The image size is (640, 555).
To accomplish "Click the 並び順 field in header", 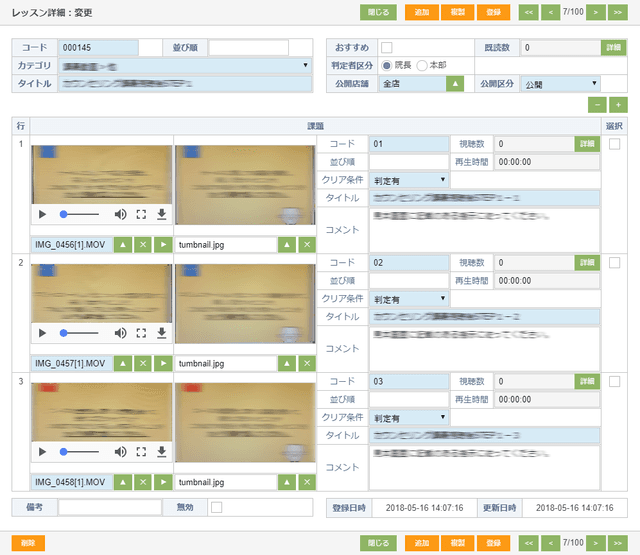I will 249,48.
